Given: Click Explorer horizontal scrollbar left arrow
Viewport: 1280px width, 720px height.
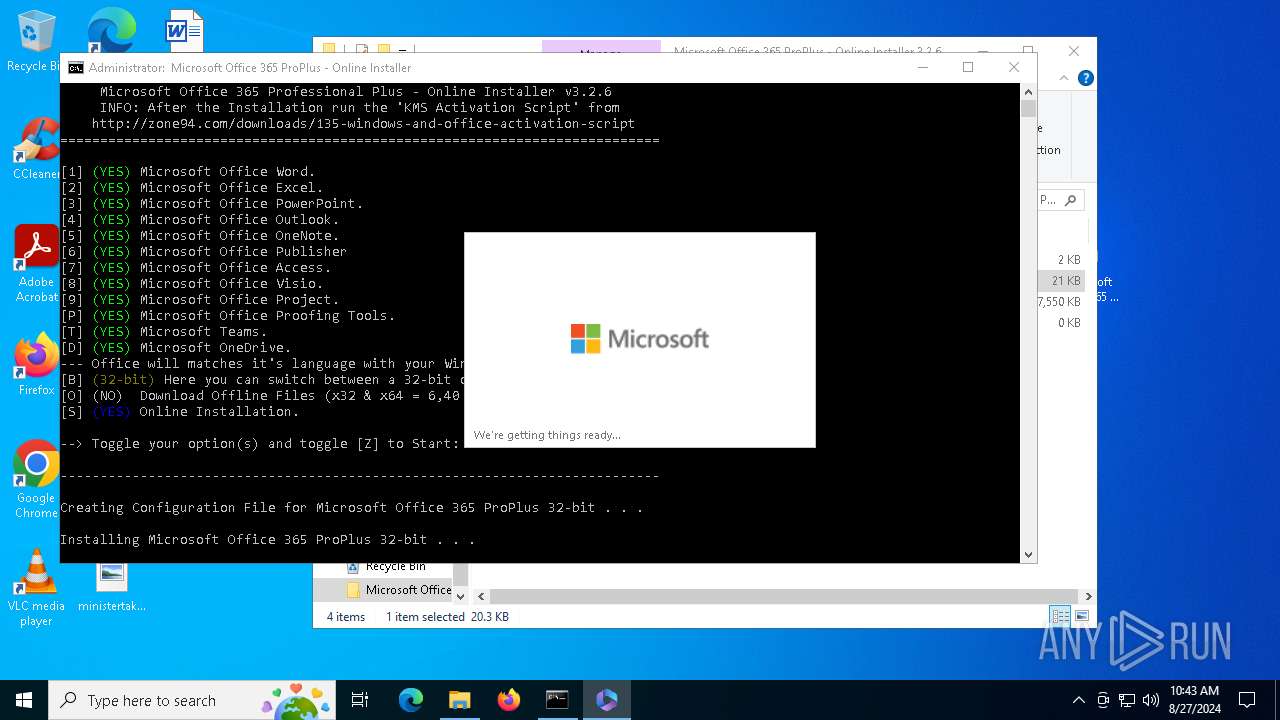Looking at the screenshot, I should pos(481,596).
